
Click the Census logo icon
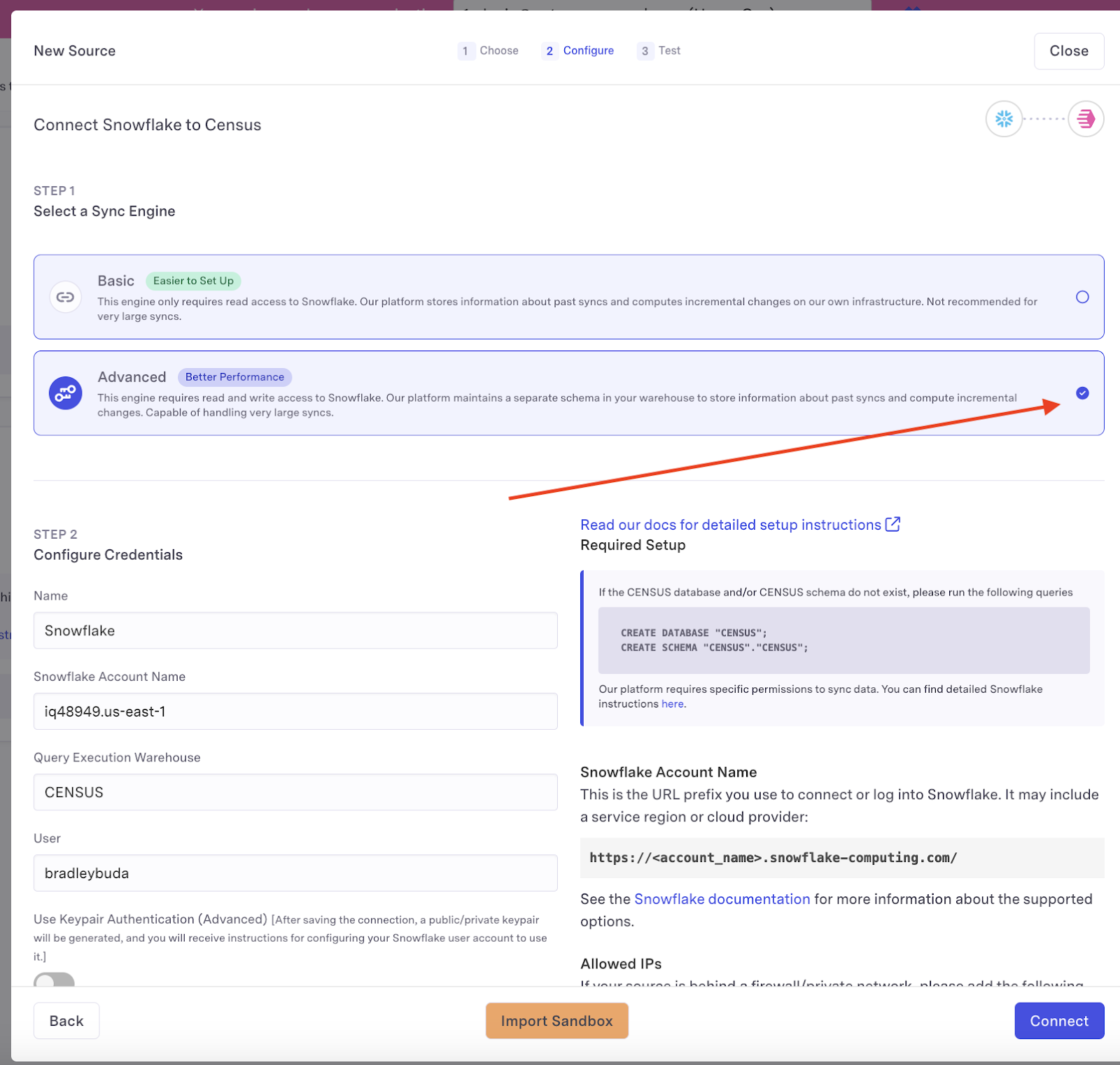click(1086, 119)
